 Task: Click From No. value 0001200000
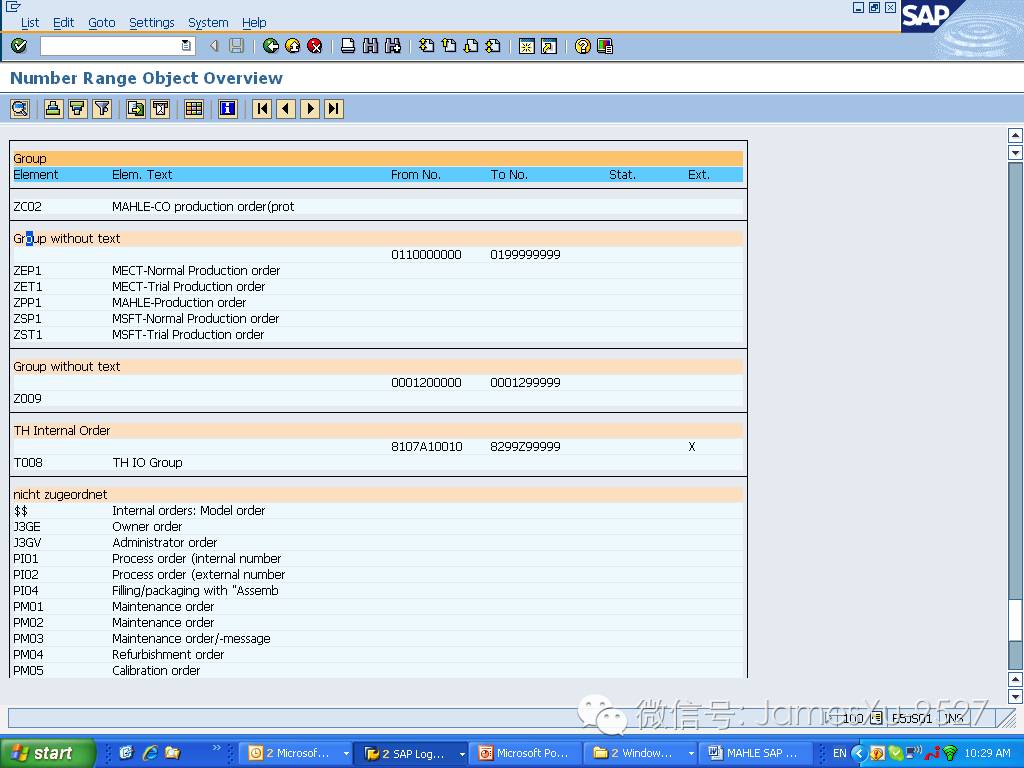pyautogui.click(x=426, y=383)
